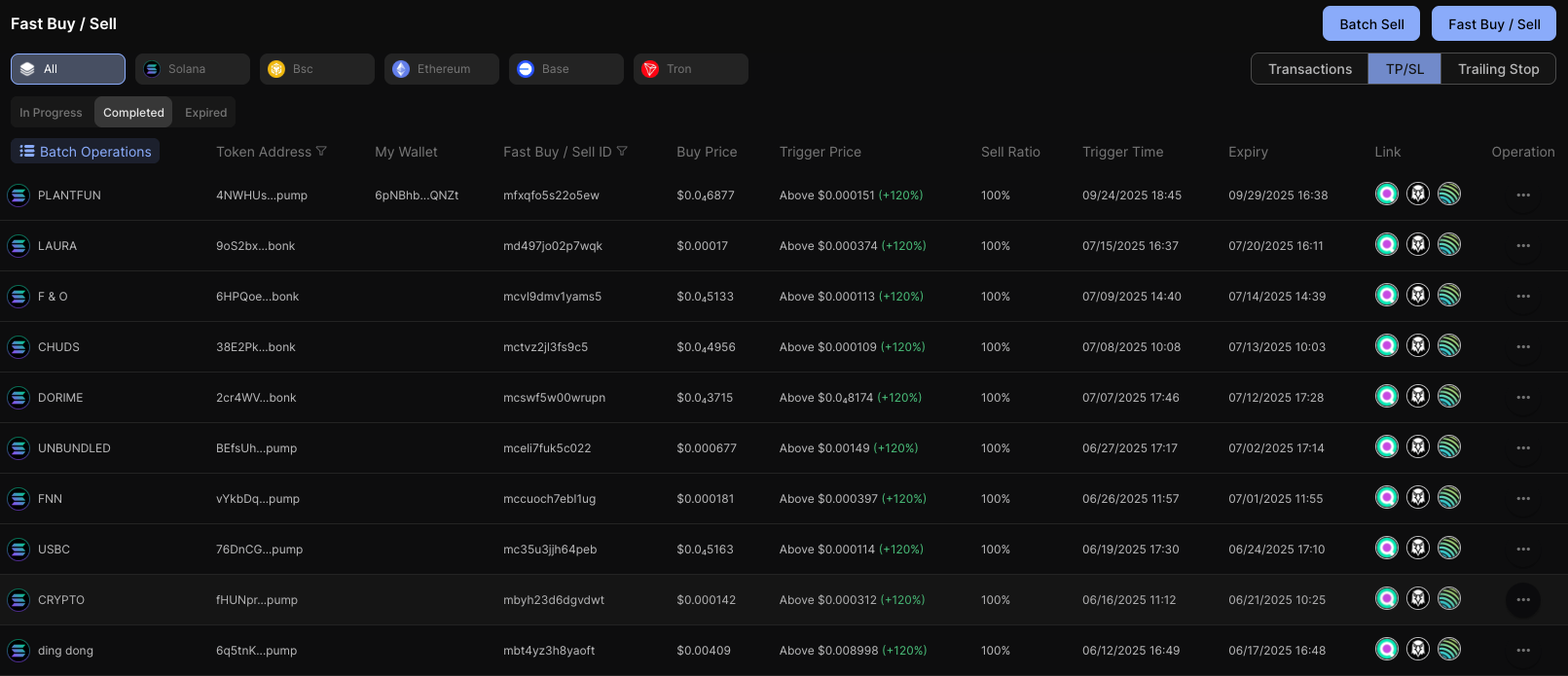Open operation menu for LAURA row
Image resolution: width=1568 pixels, height=676 pixels.
coord(1523,246)
